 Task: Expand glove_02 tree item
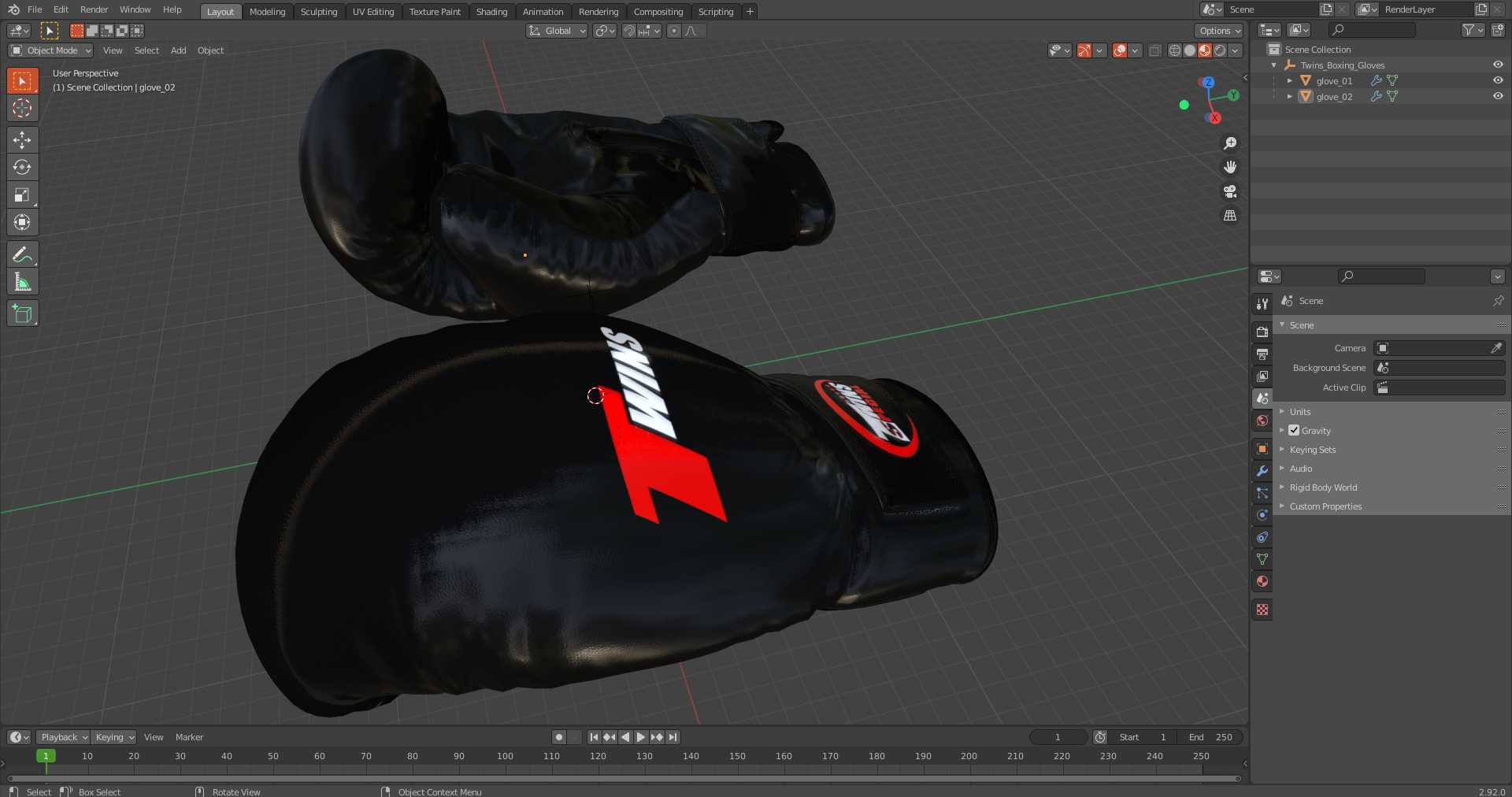click(1289, 96)
